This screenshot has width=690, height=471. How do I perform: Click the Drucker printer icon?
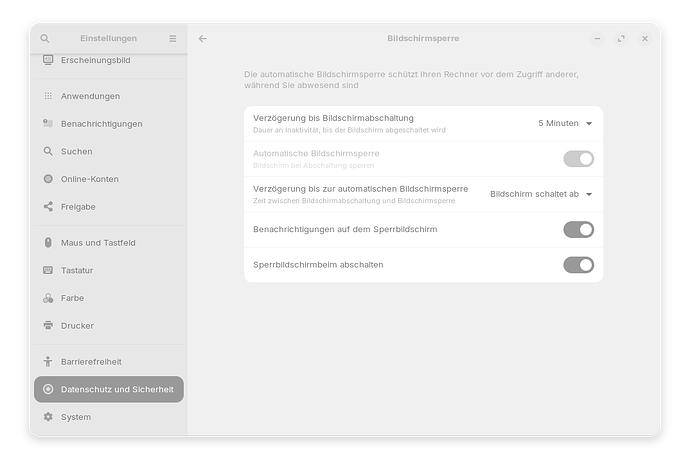click(48, 325)
